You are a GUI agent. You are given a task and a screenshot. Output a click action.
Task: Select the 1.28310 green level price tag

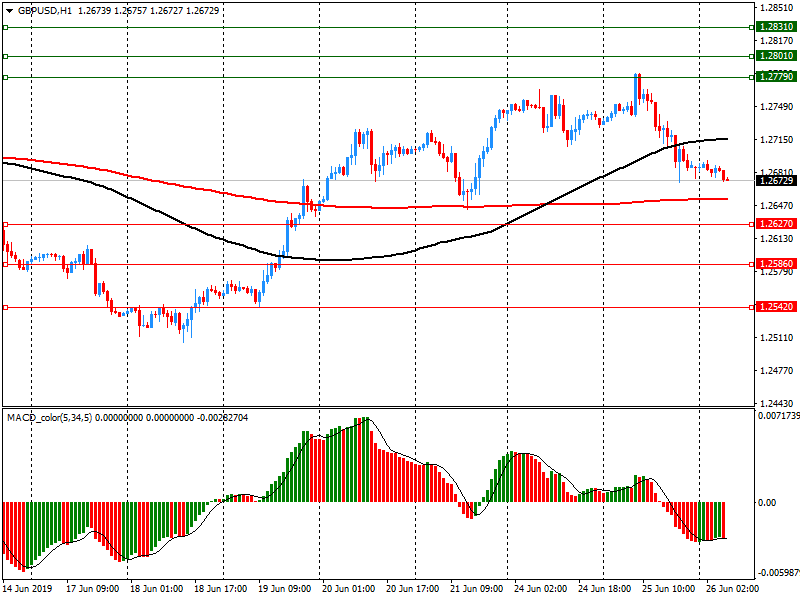pos(776,27)
